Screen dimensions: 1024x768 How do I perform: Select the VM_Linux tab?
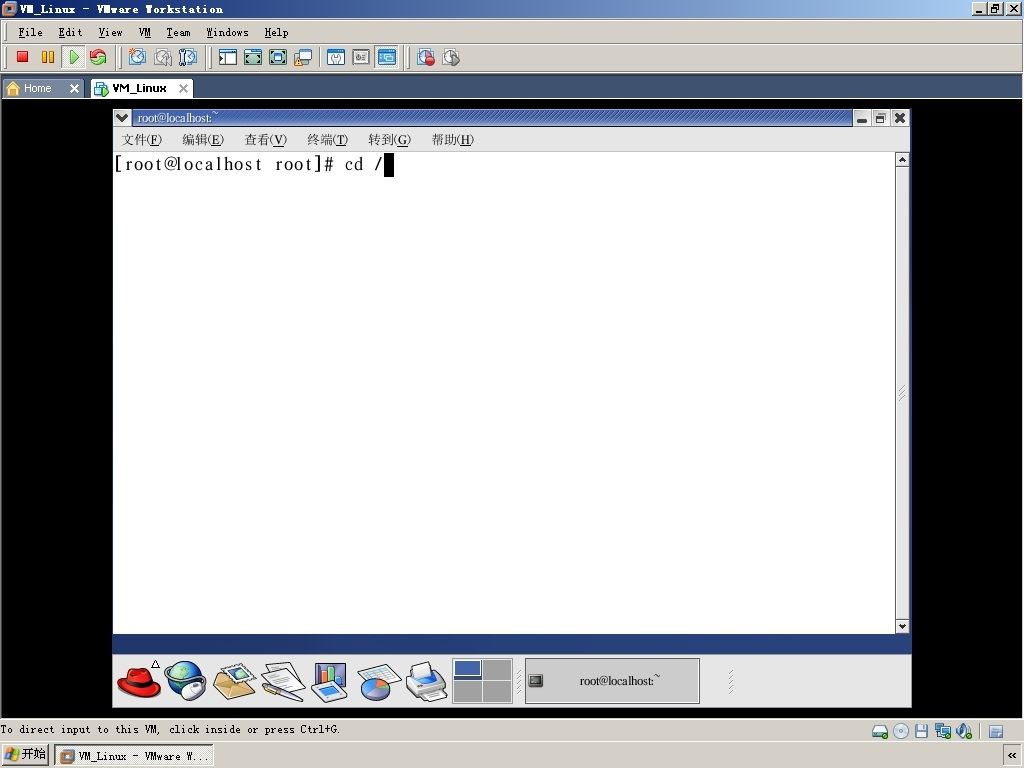[139, 88]
